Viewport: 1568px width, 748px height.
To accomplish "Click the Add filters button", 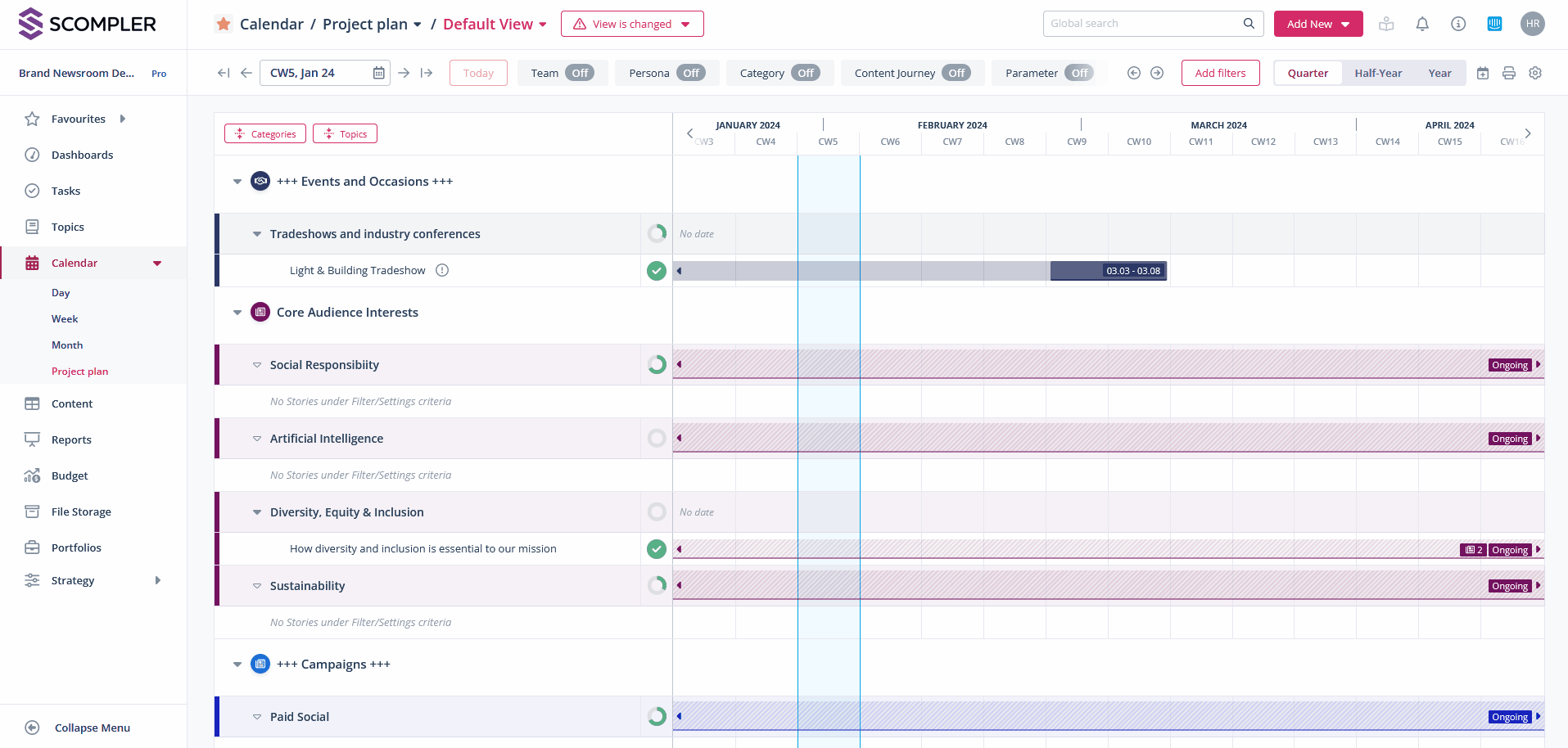I will pyautogui.click(x=1220, y=73).
